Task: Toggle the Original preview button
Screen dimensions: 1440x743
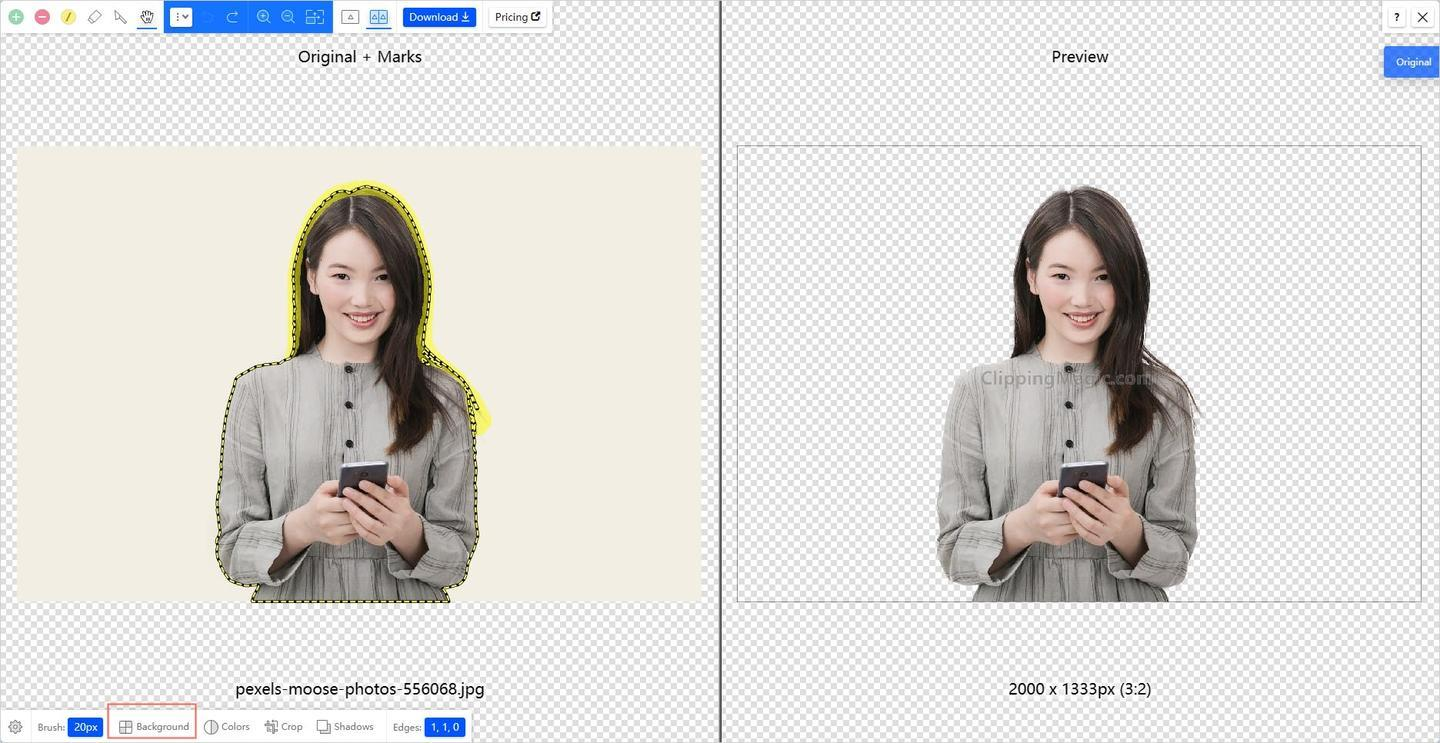Action: click(x=1412, y=62)
